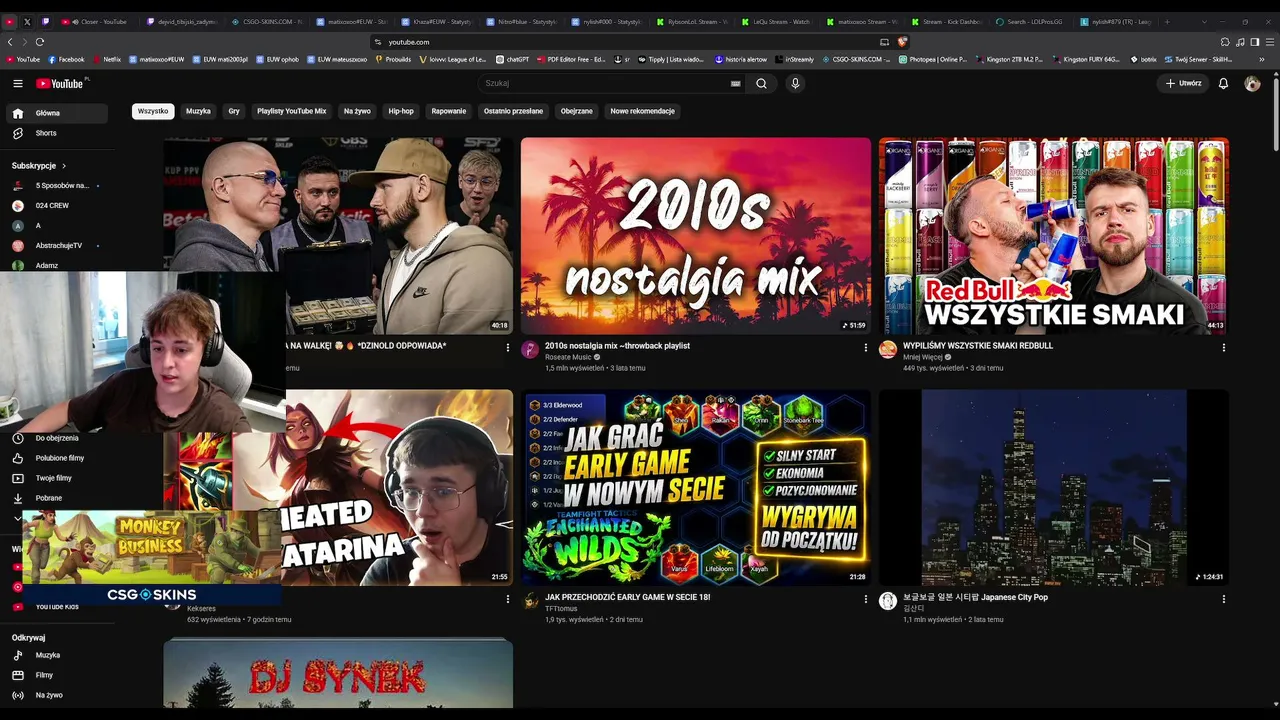Click the Utwórz create button
Screen dimensions: 1280x720
click(1183, 83)
